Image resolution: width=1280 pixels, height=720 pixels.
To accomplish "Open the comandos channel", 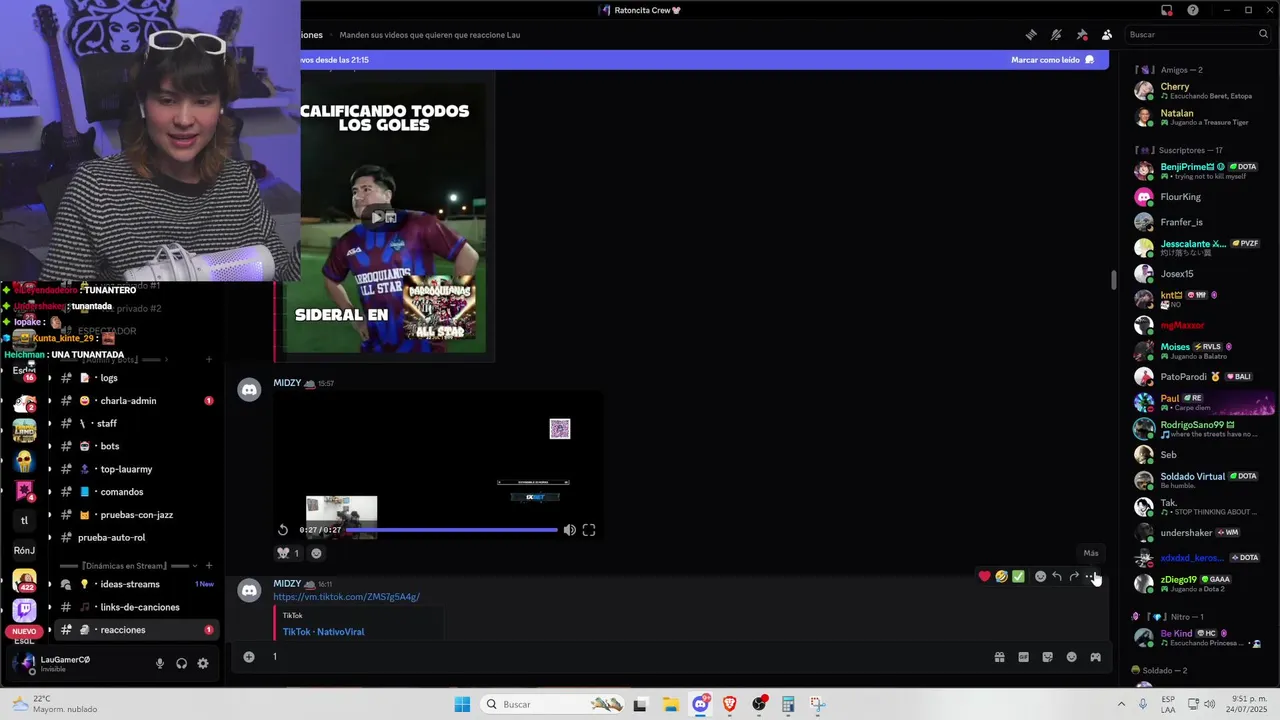I will point(135,492).
